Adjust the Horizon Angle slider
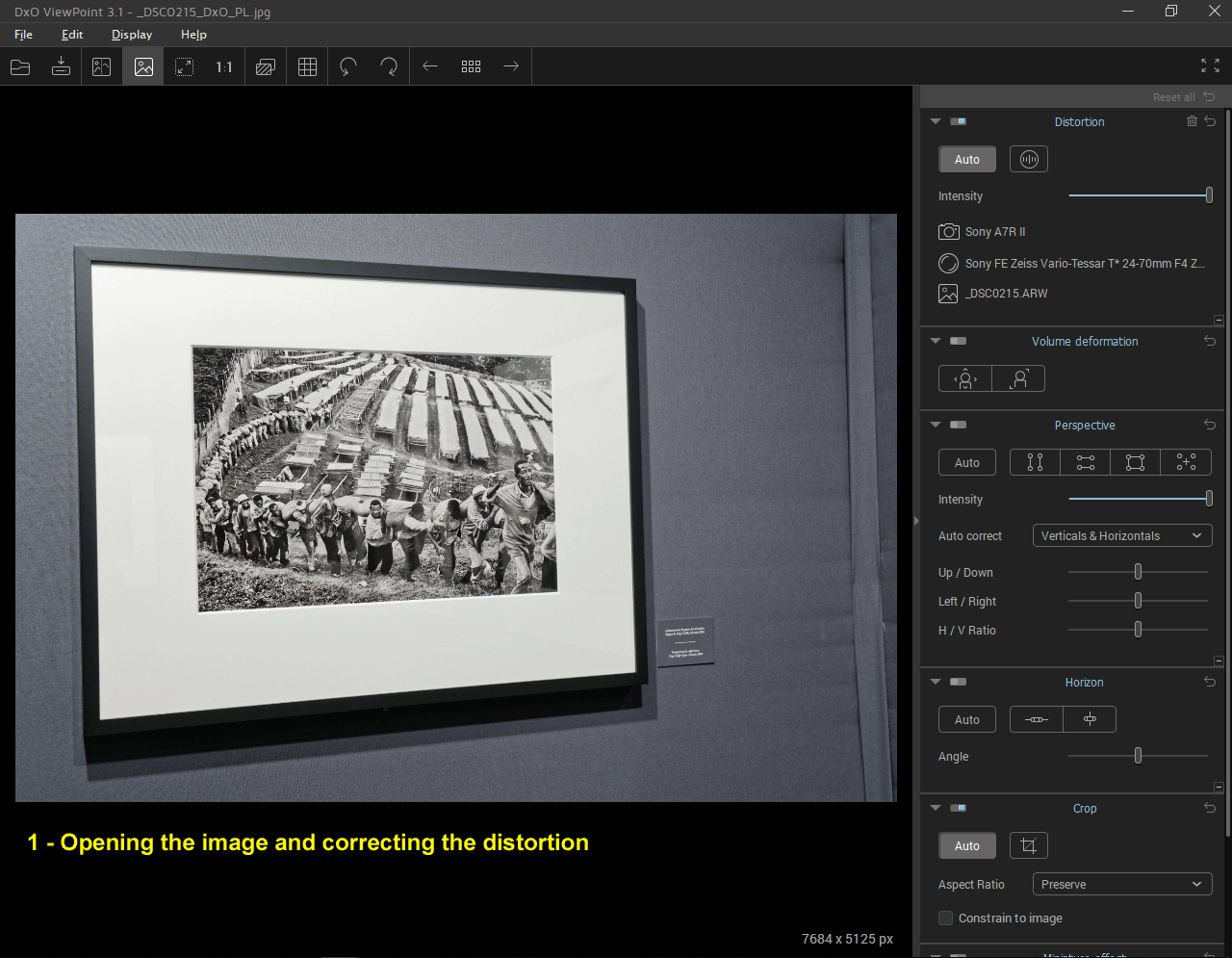This screenshot has width=1232, height=958. 1138,756
